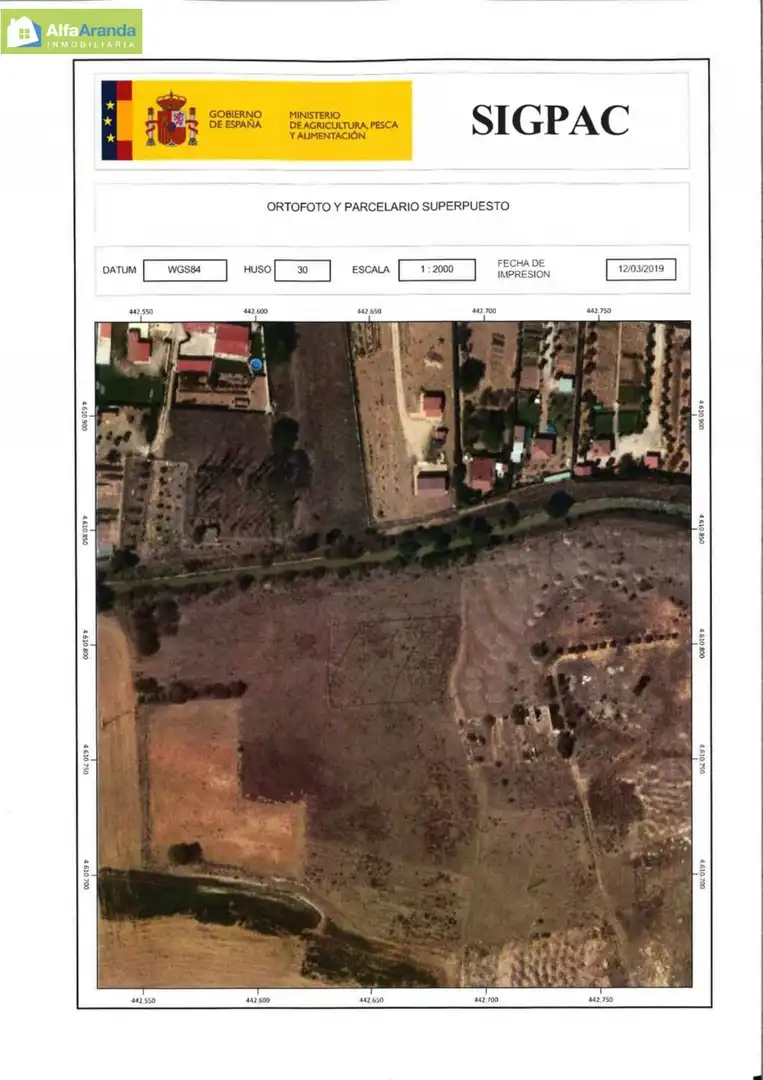Click the AlfaAranda Inmobiliaria logo
This screenshot has height=1080, width=763.
tap(72, 32)
